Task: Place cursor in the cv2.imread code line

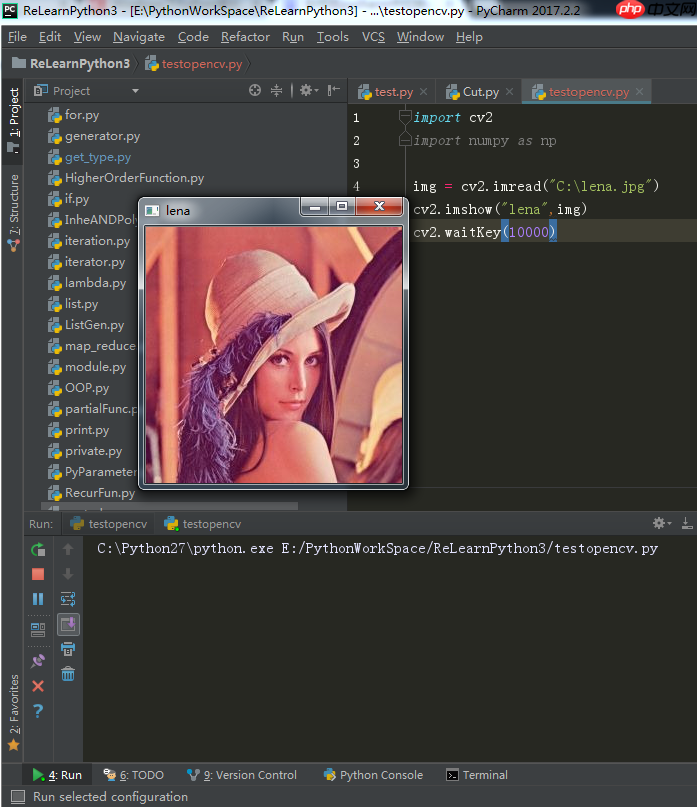Action: (x=535, y=186)
